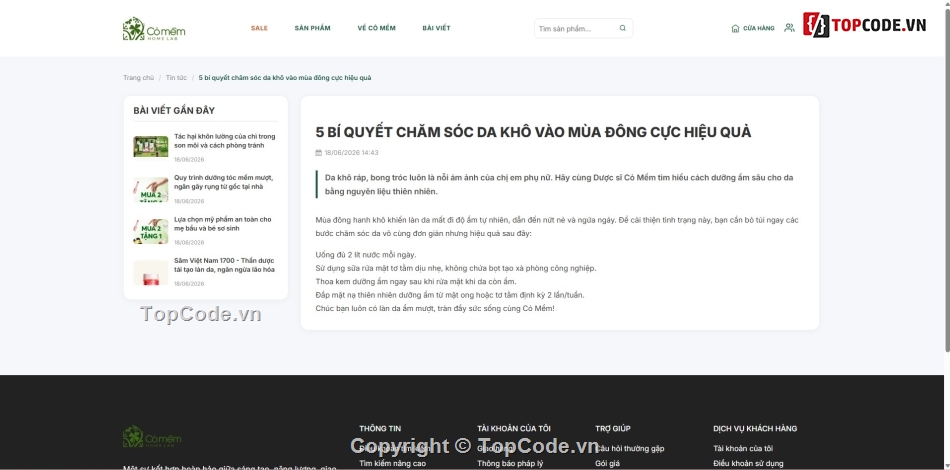This screenshot has width=950, height=470.
Task: Open article Quy trình dưỡng tóc mềm mượt
Action: pos(224,182)
